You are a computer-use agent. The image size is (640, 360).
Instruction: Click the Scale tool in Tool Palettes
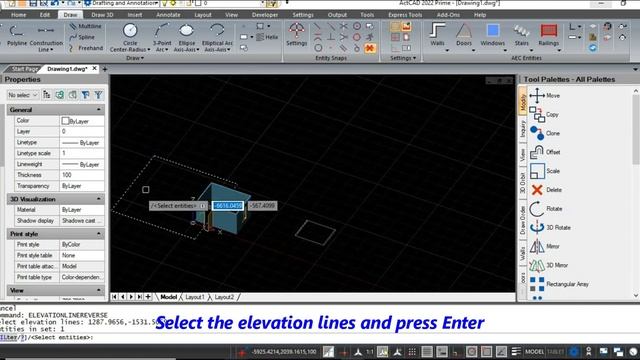tap(544, 171)
